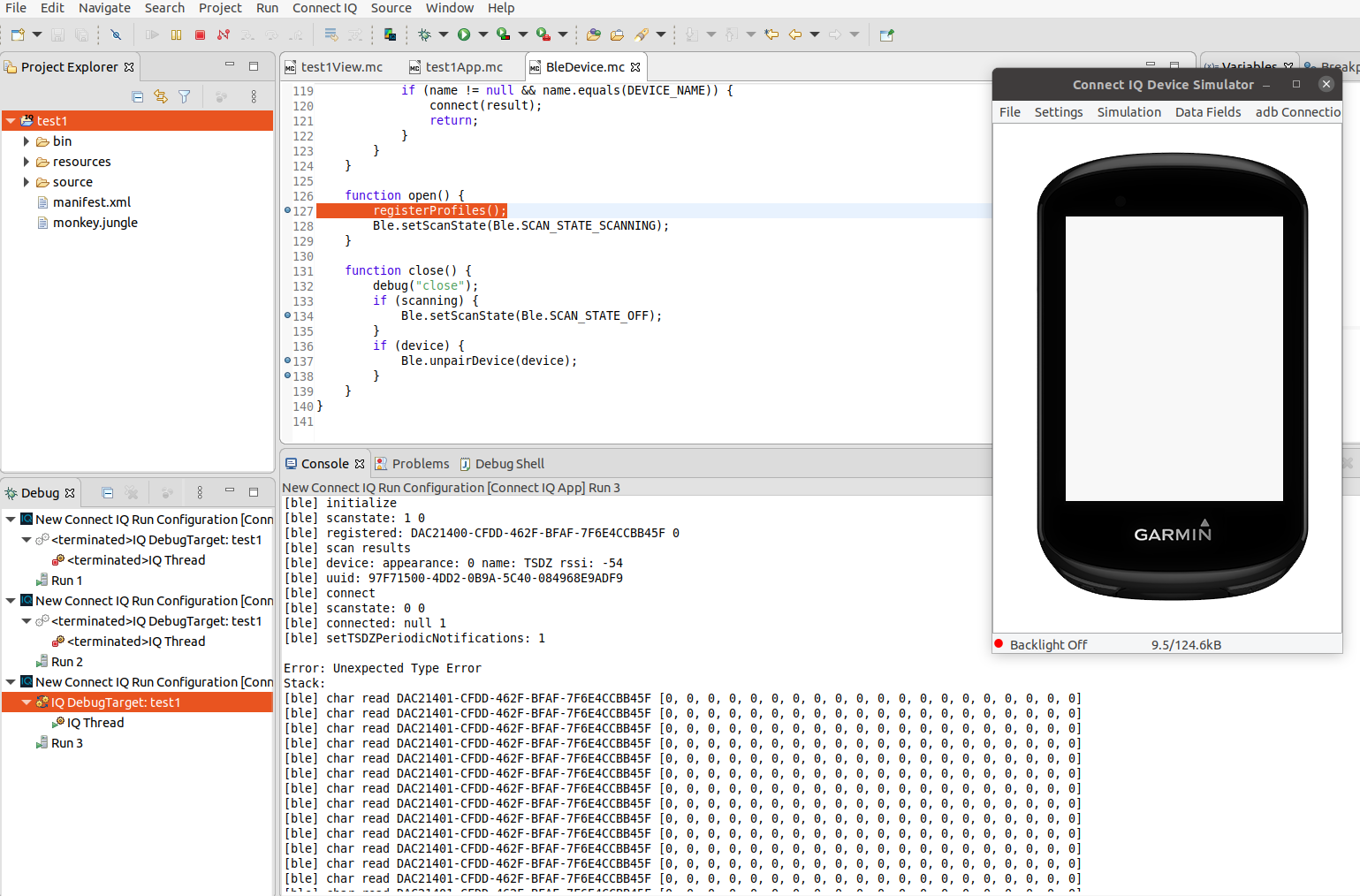1360x896 pixels.
Task: Collapse the test1 project node
Action: pos(11,121)
